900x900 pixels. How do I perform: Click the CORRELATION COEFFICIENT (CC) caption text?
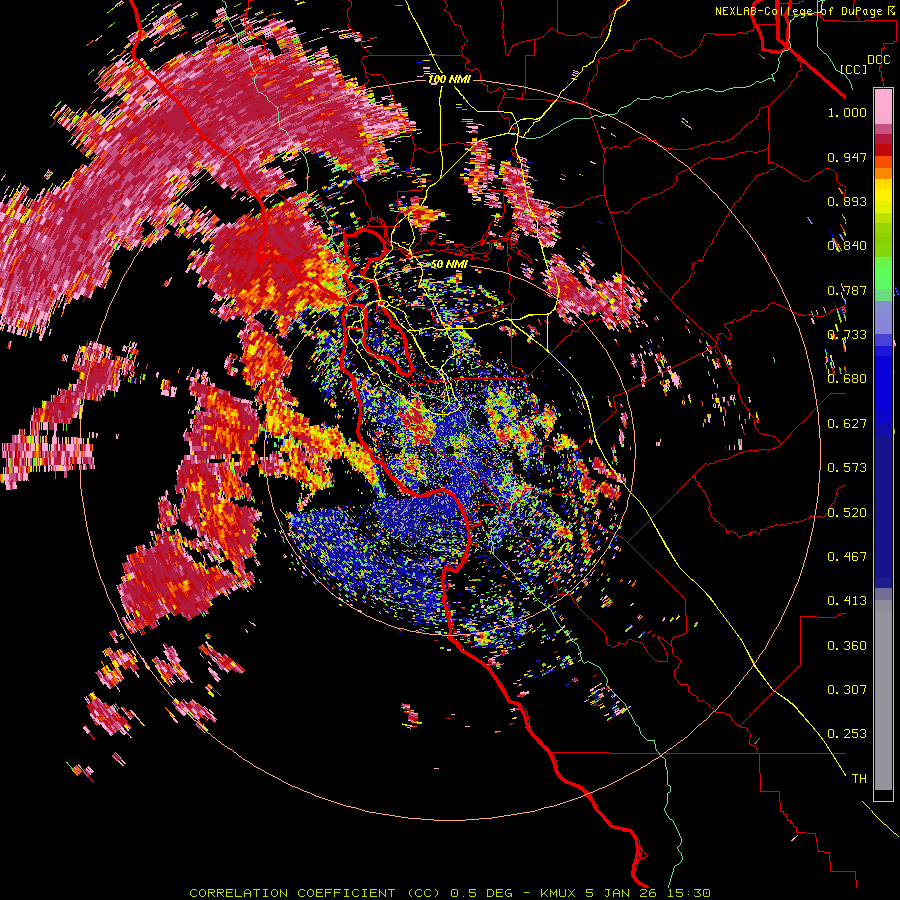coord(315,893)
